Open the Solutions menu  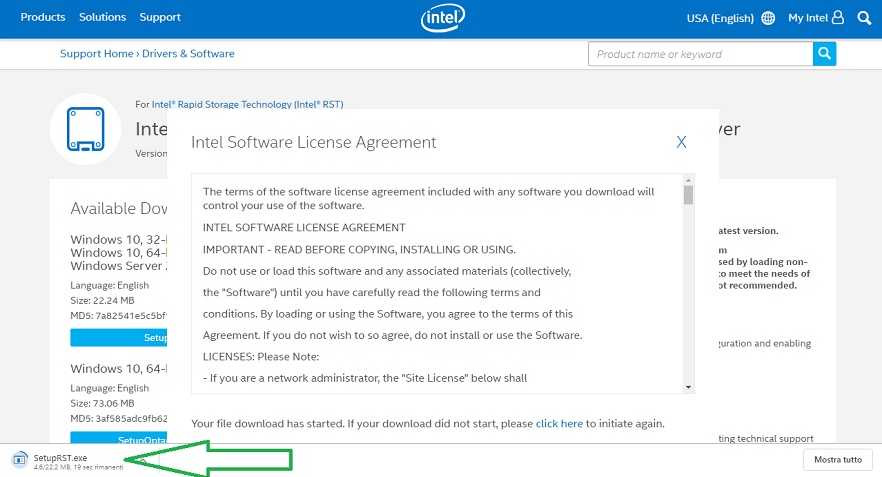point(102,17)
